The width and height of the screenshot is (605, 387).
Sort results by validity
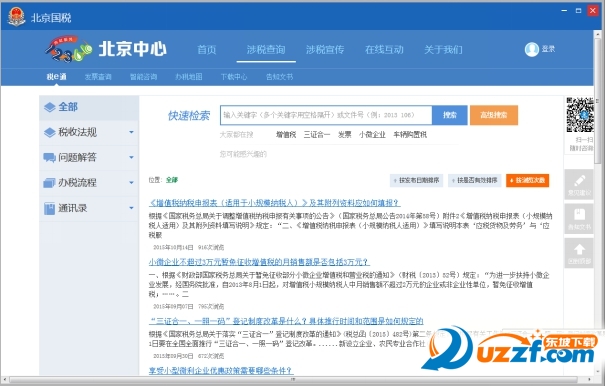(x=474, y=180)
